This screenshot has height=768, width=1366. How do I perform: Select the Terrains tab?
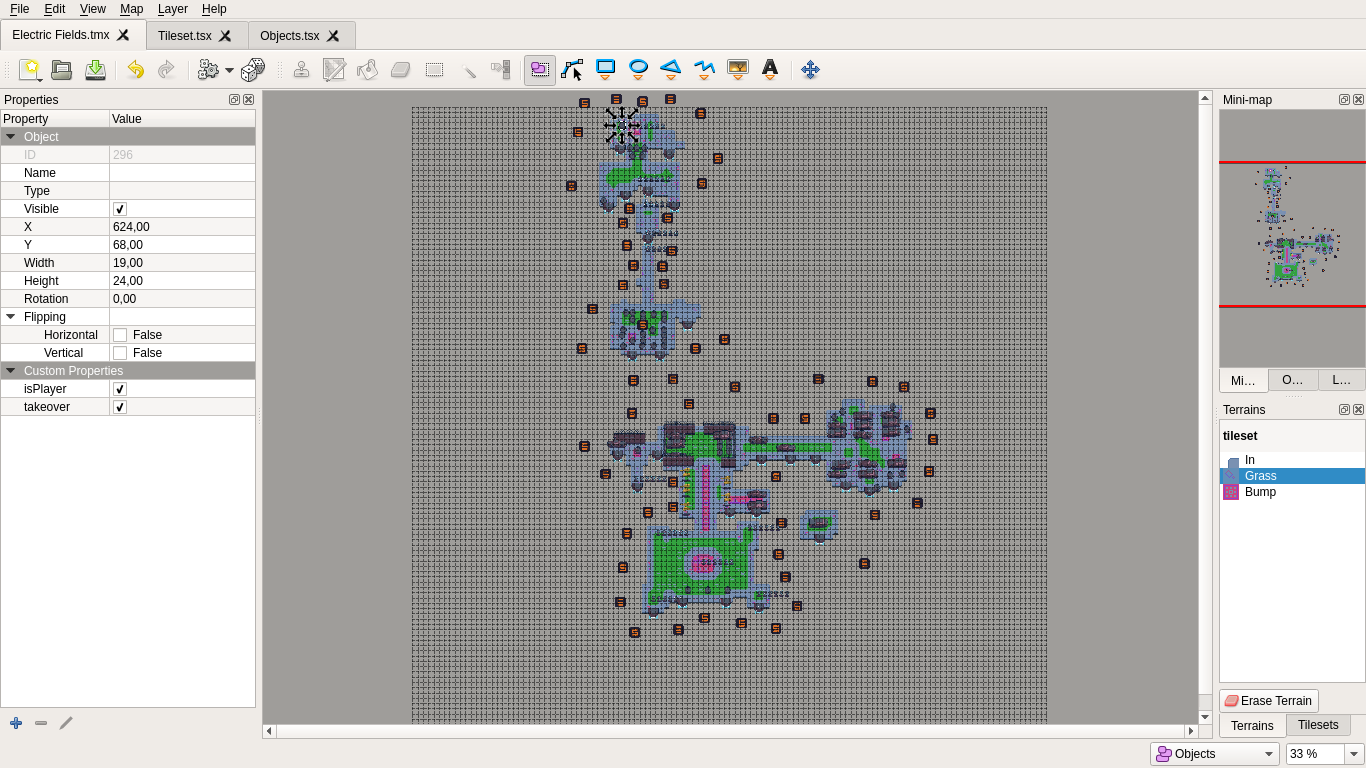(1252, 726)
